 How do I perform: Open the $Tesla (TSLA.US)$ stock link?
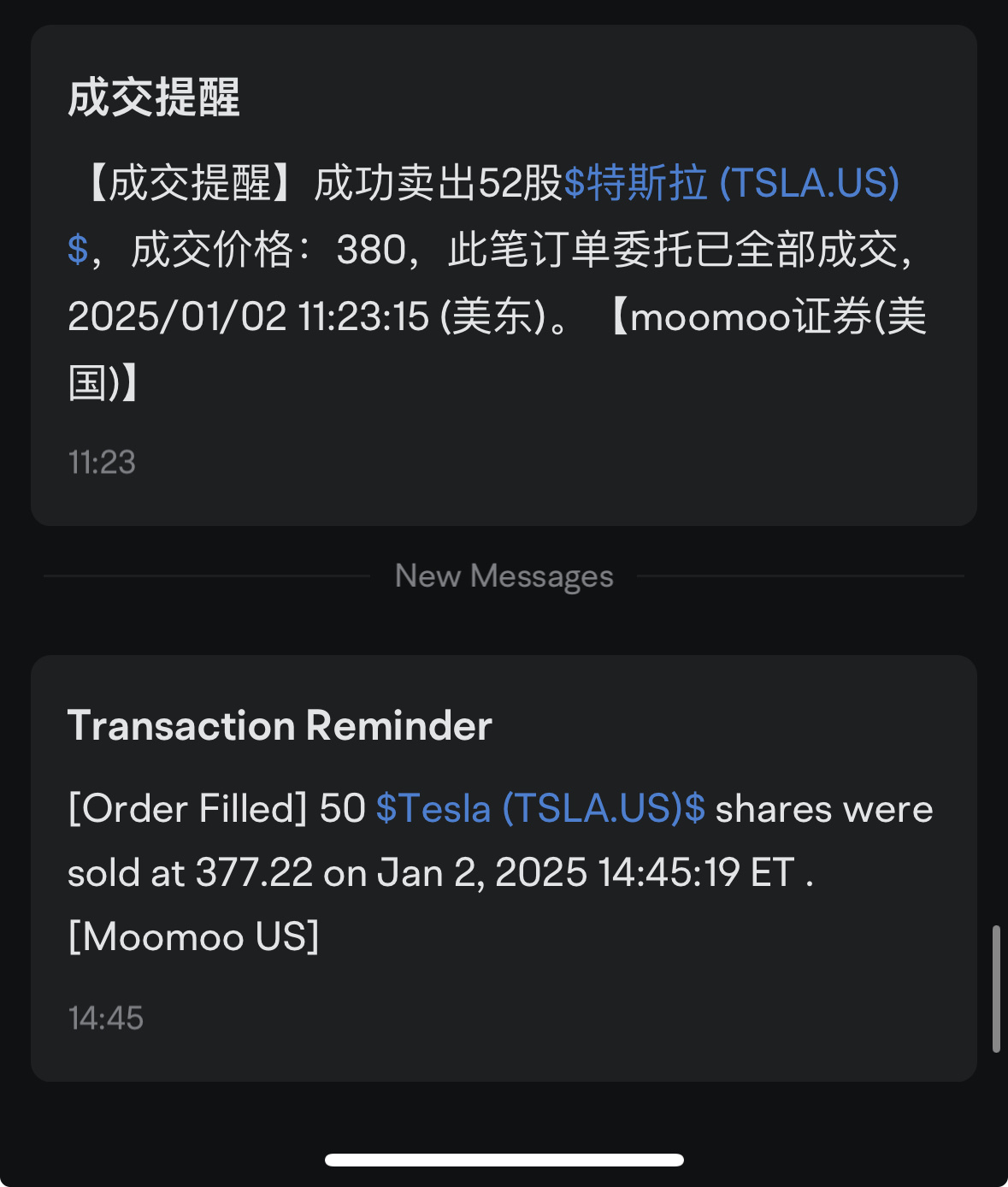540,808
